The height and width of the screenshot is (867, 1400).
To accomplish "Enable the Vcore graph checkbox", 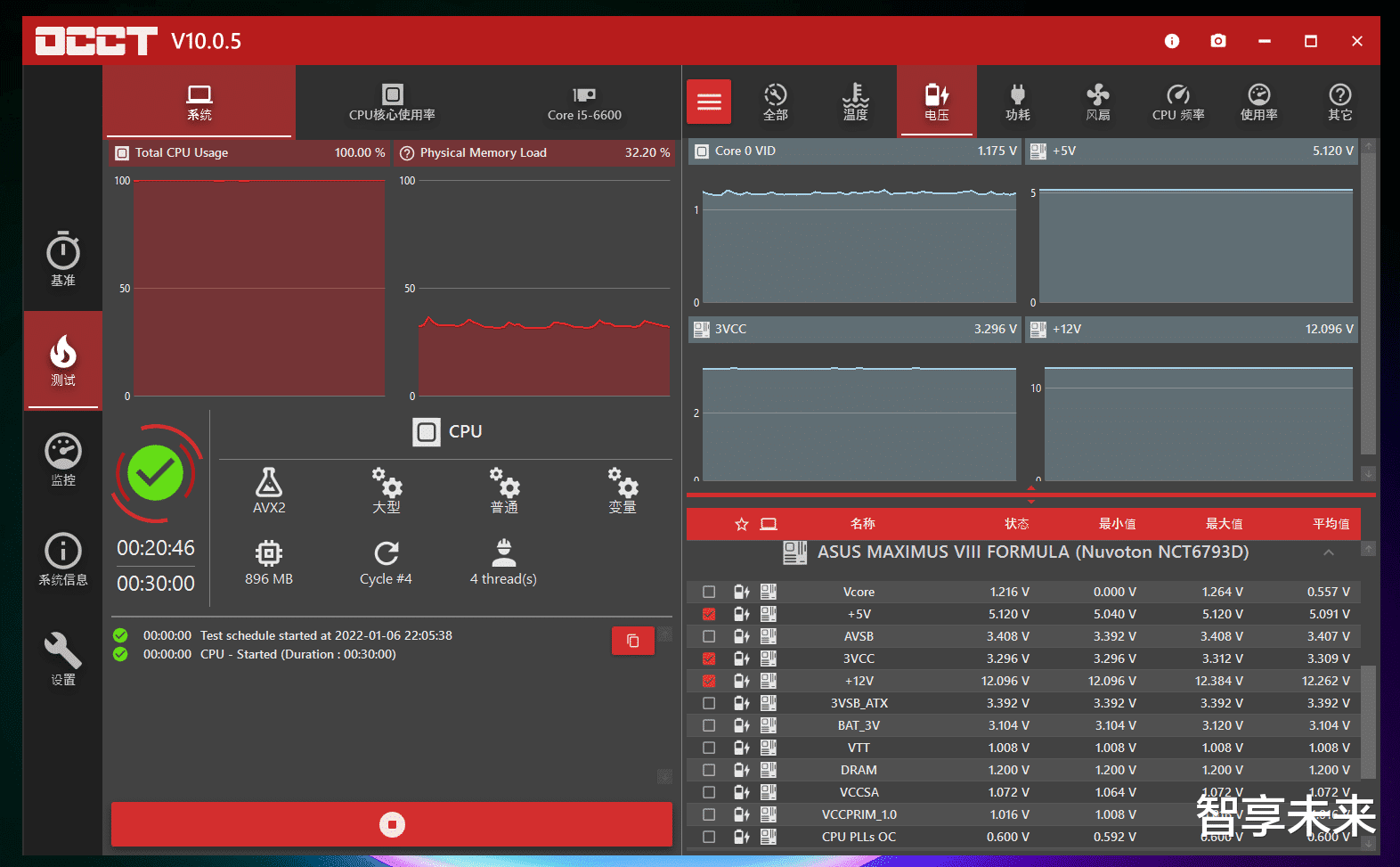I will (709, 592).
